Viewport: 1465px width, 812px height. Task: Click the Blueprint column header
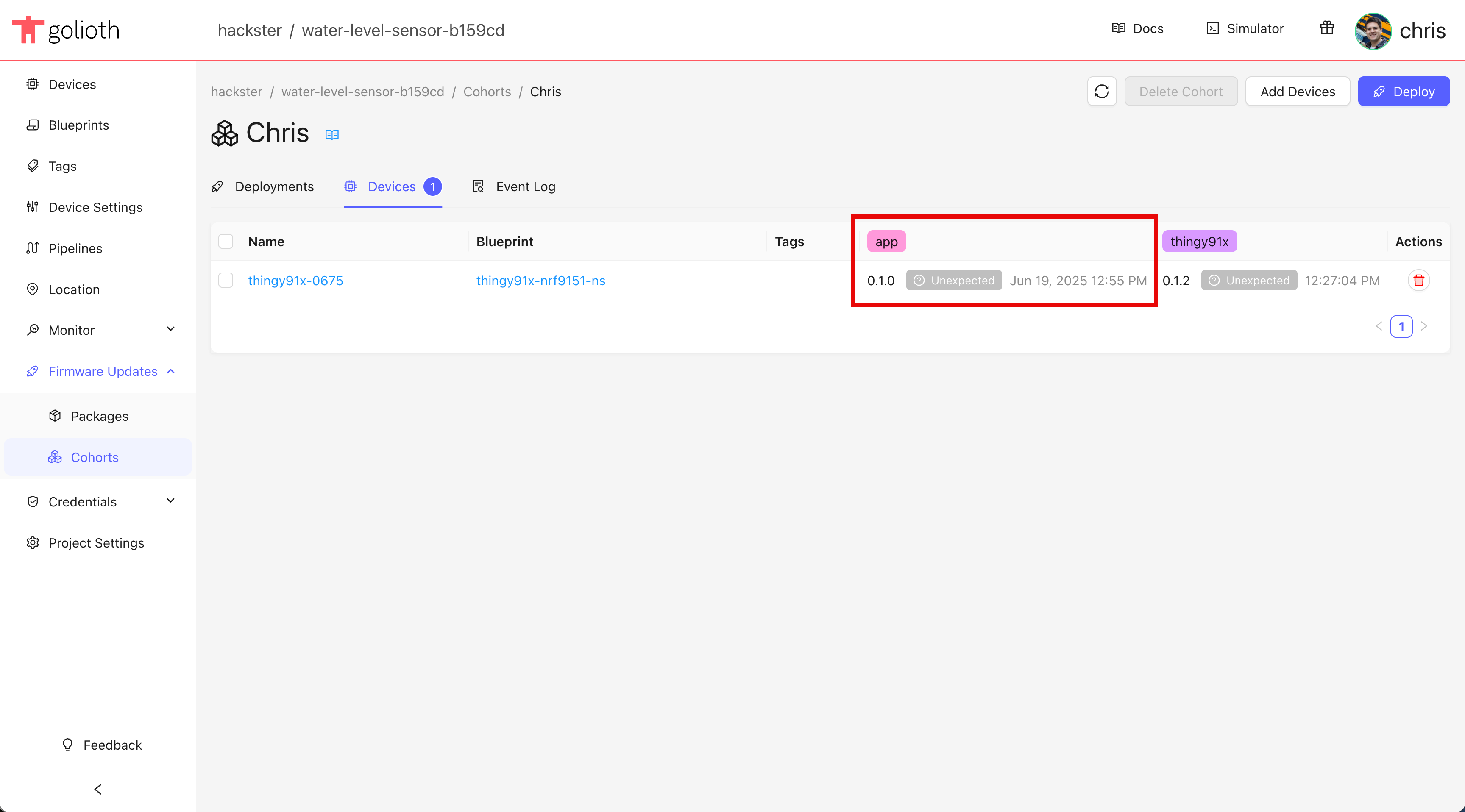click(x=505, y=242)
